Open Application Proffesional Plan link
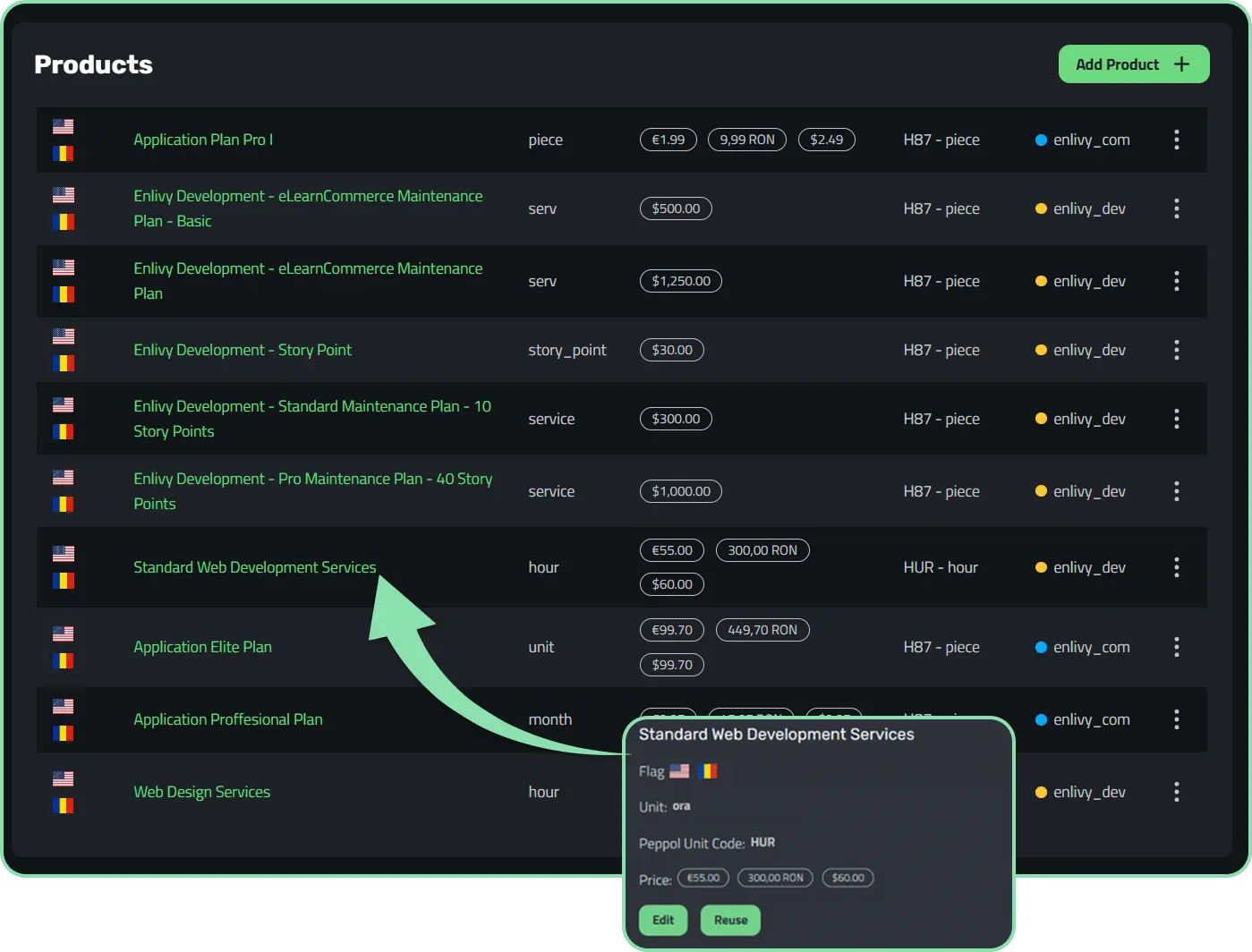The width and height of the screenshot is (1252, 952). pyautogui.click(x=228, y=719)
